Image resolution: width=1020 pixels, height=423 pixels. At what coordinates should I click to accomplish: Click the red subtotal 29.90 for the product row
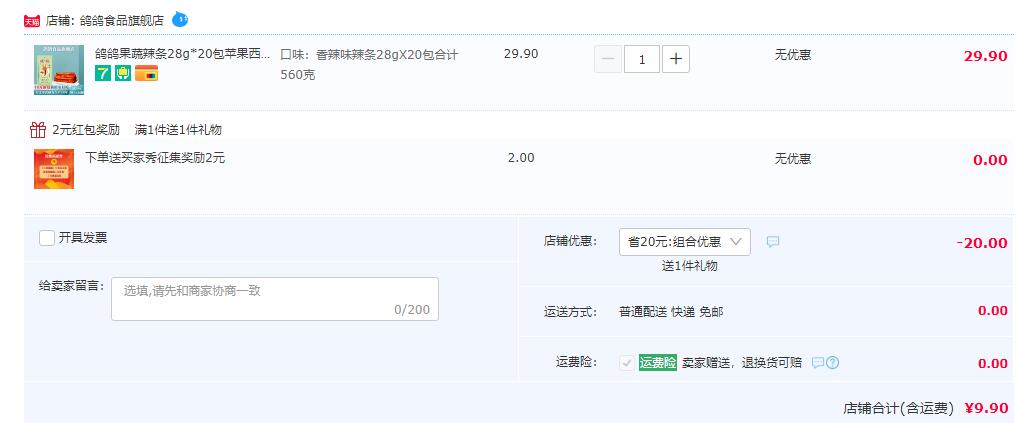986,56
